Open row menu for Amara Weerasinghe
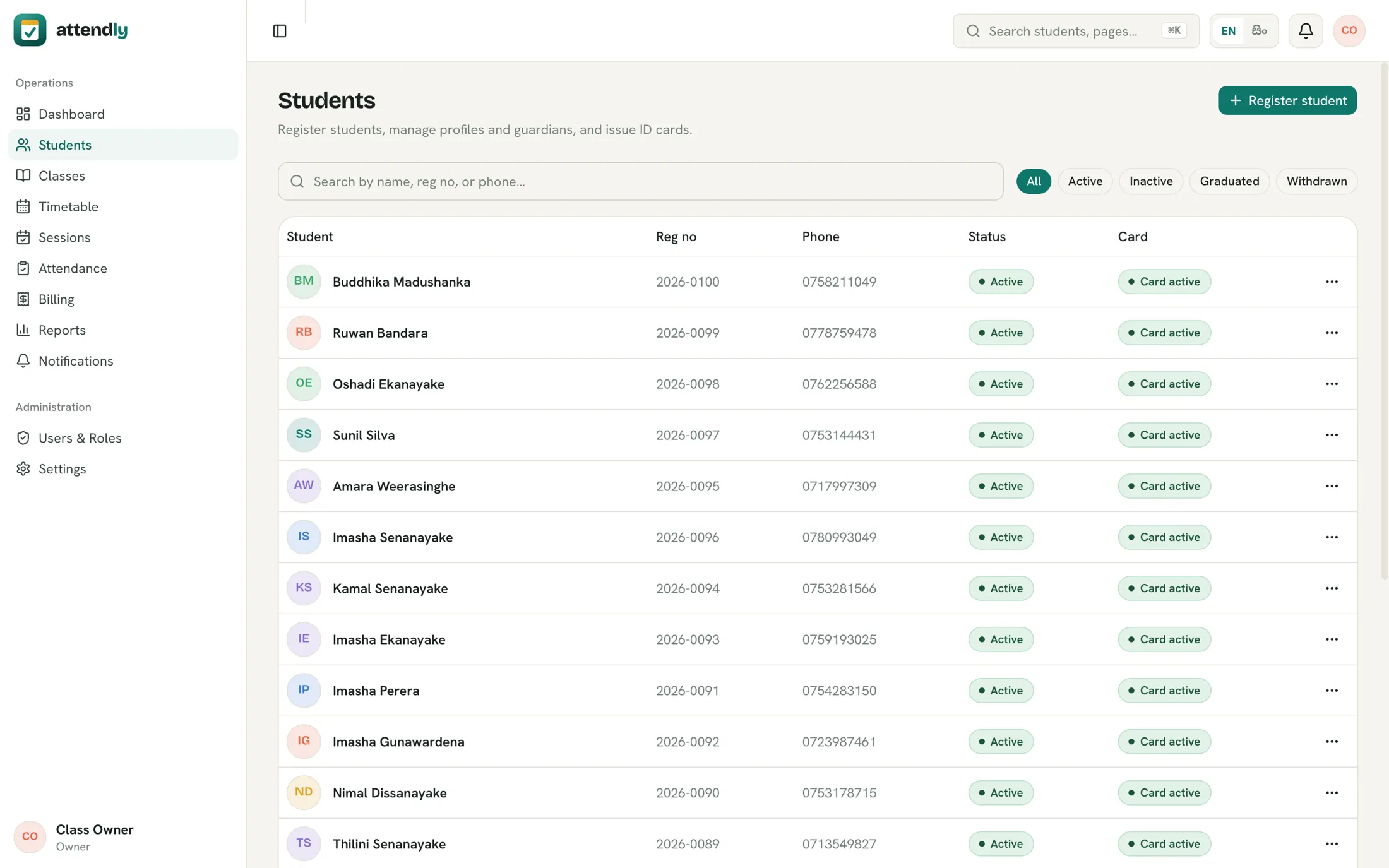This screenshot has width=1389, height=868. click(1332, 486)
